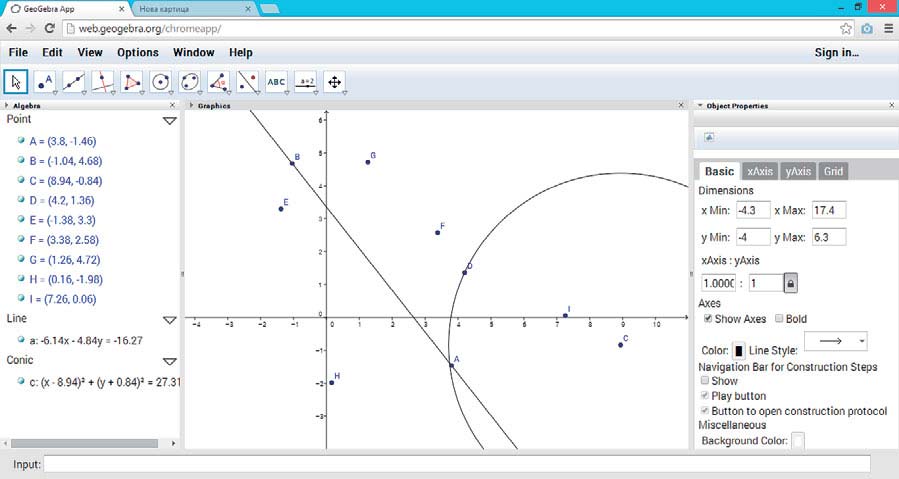Open the Options menu

[x=138, y=52]
